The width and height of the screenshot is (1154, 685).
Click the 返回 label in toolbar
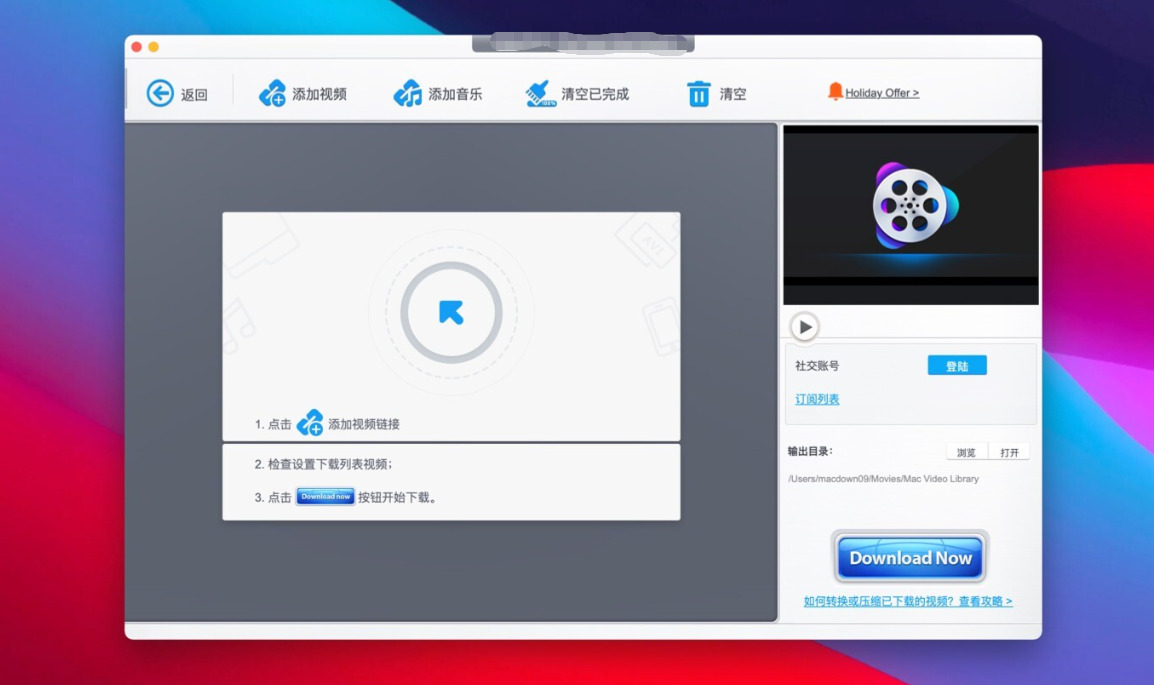point(194,94)
